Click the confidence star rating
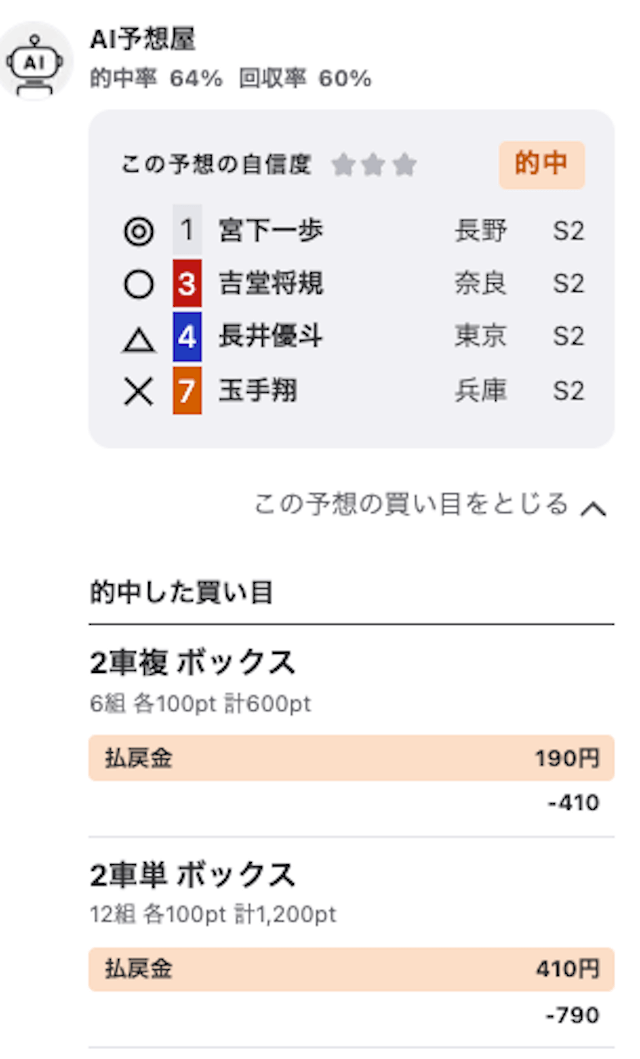Screen dimensions: 640x1059 tap(374, 165)
